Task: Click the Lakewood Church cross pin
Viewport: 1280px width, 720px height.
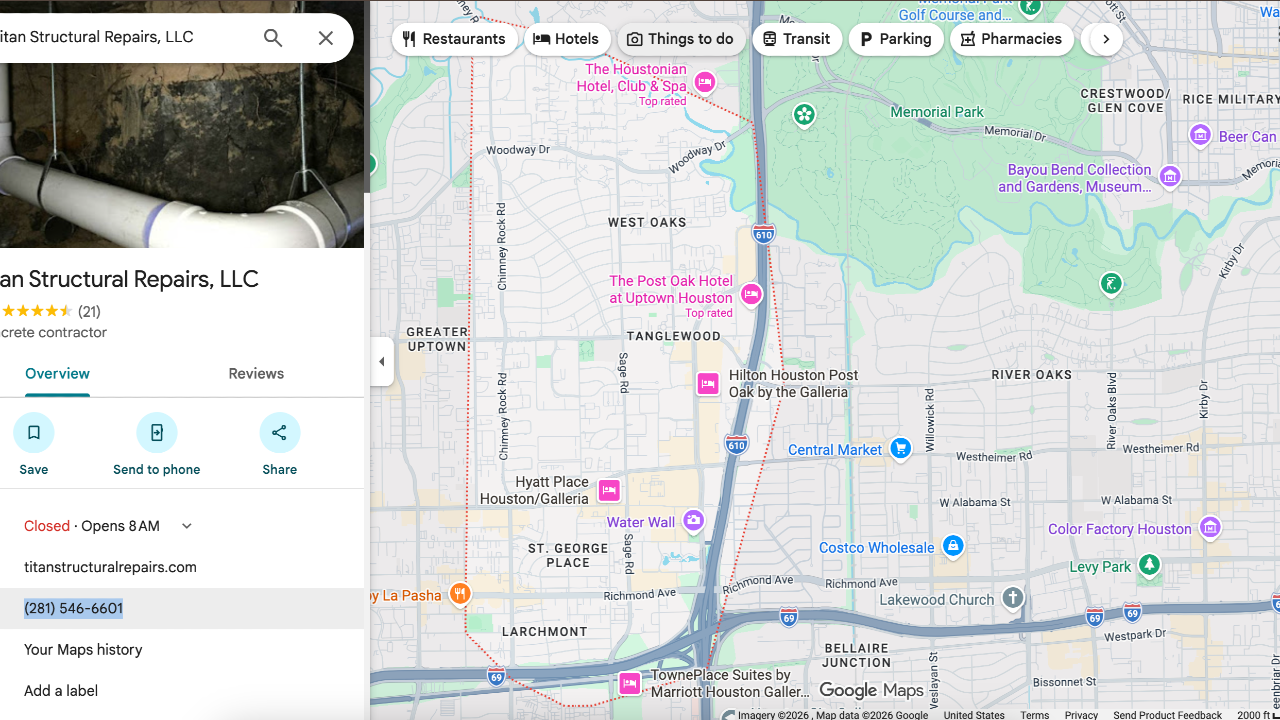Action: 1013,598
